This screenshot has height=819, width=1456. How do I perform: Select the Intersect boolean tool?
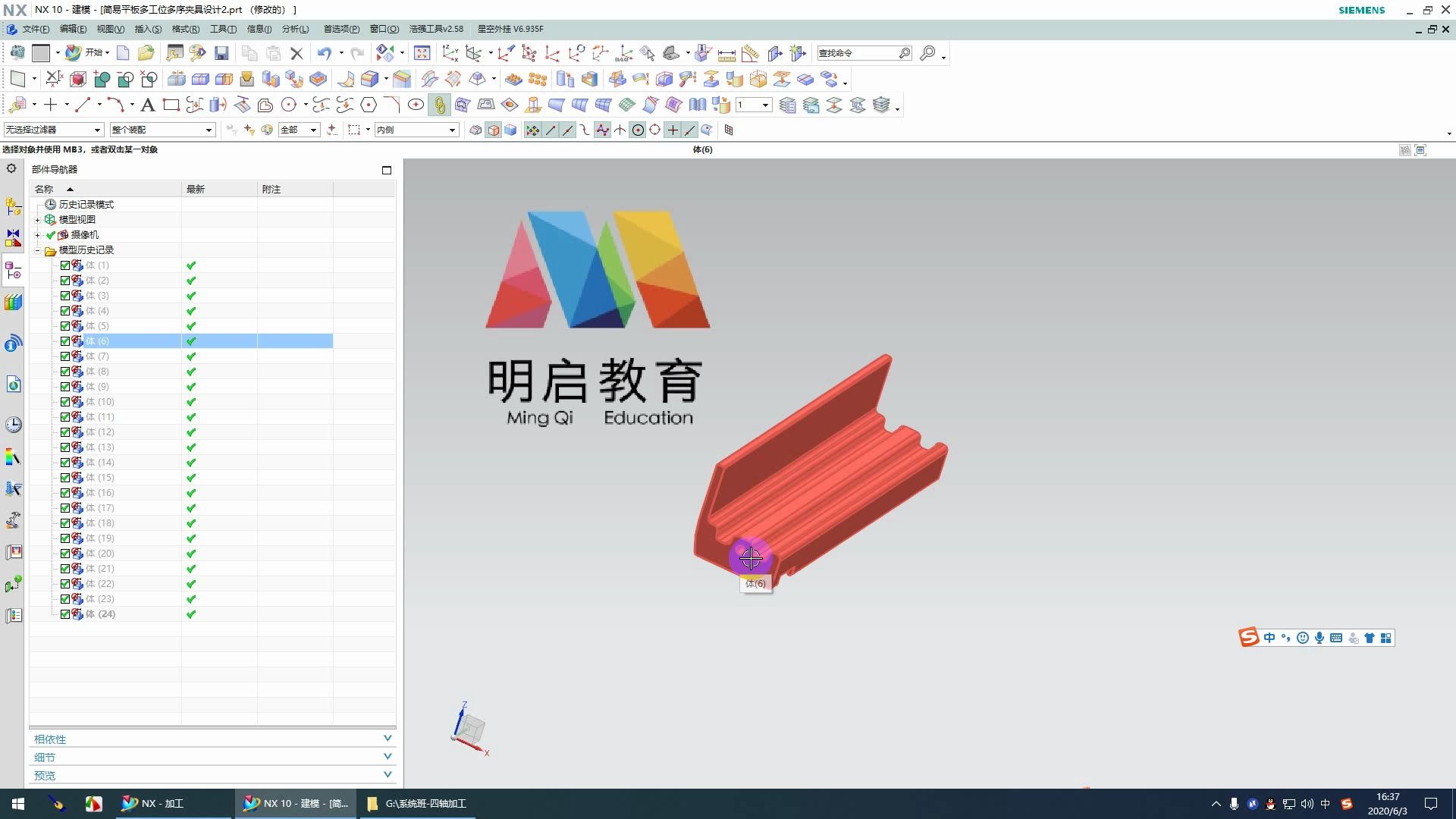click(149, 79)
